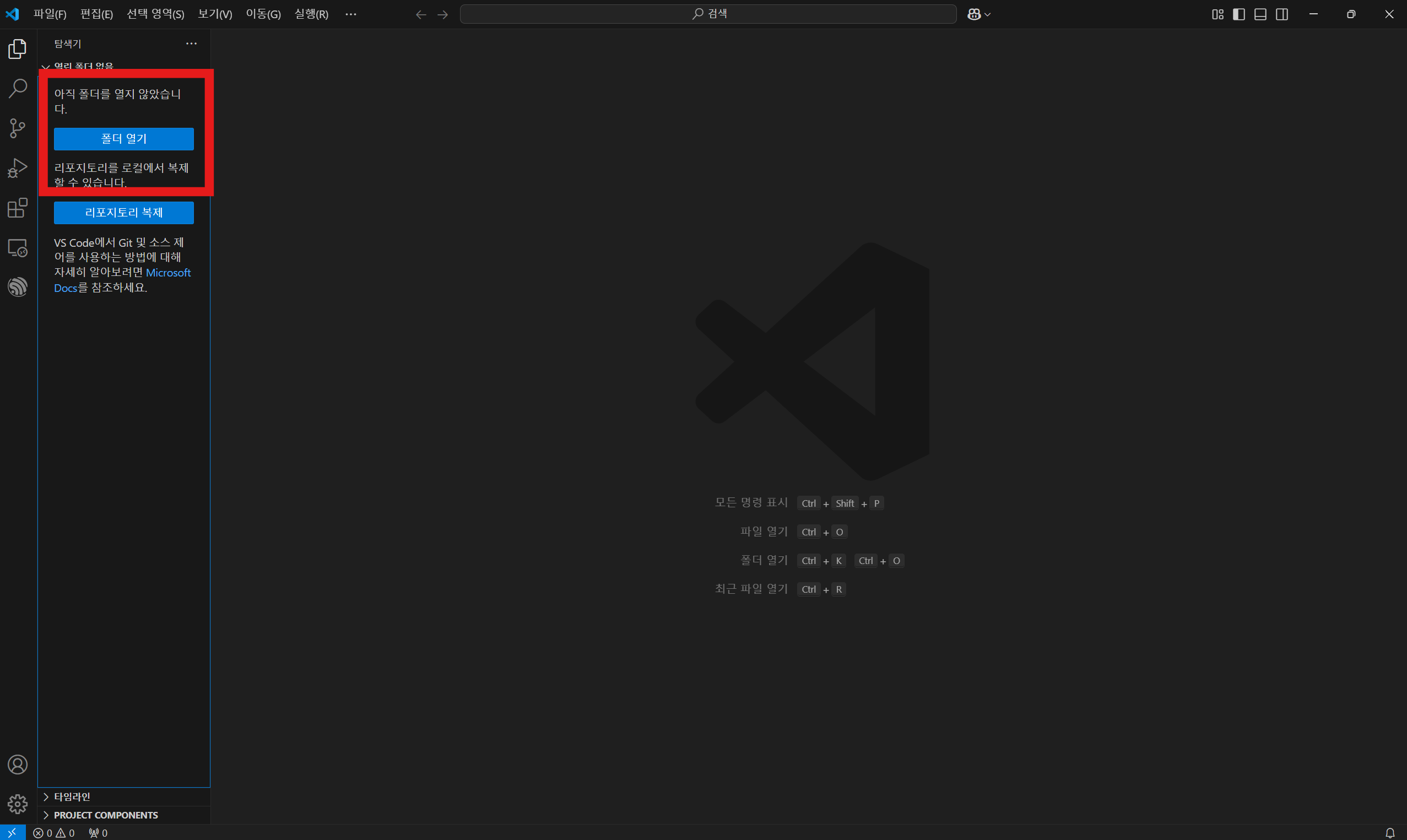Screen dimensions: 1407x840
Task: Open the Remote Explorer icon
Action: 18,248
